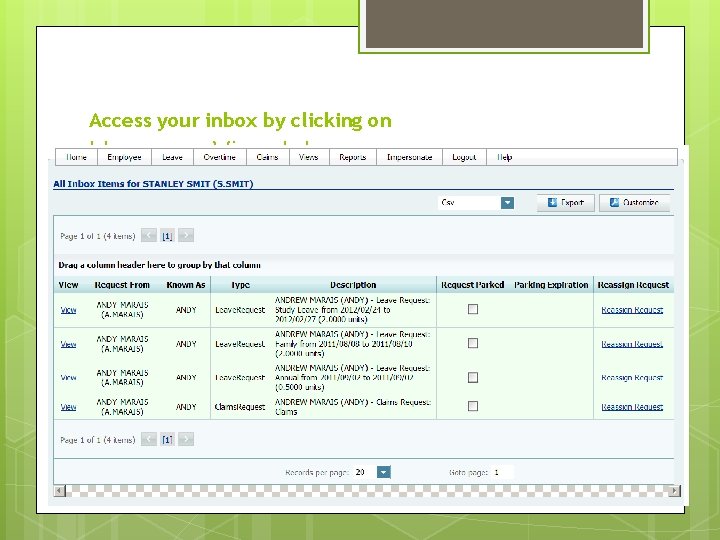The width and height of the screenshot is (720, 540).
Task: Sort by Reassign Request column header
Action: [633, 285]
